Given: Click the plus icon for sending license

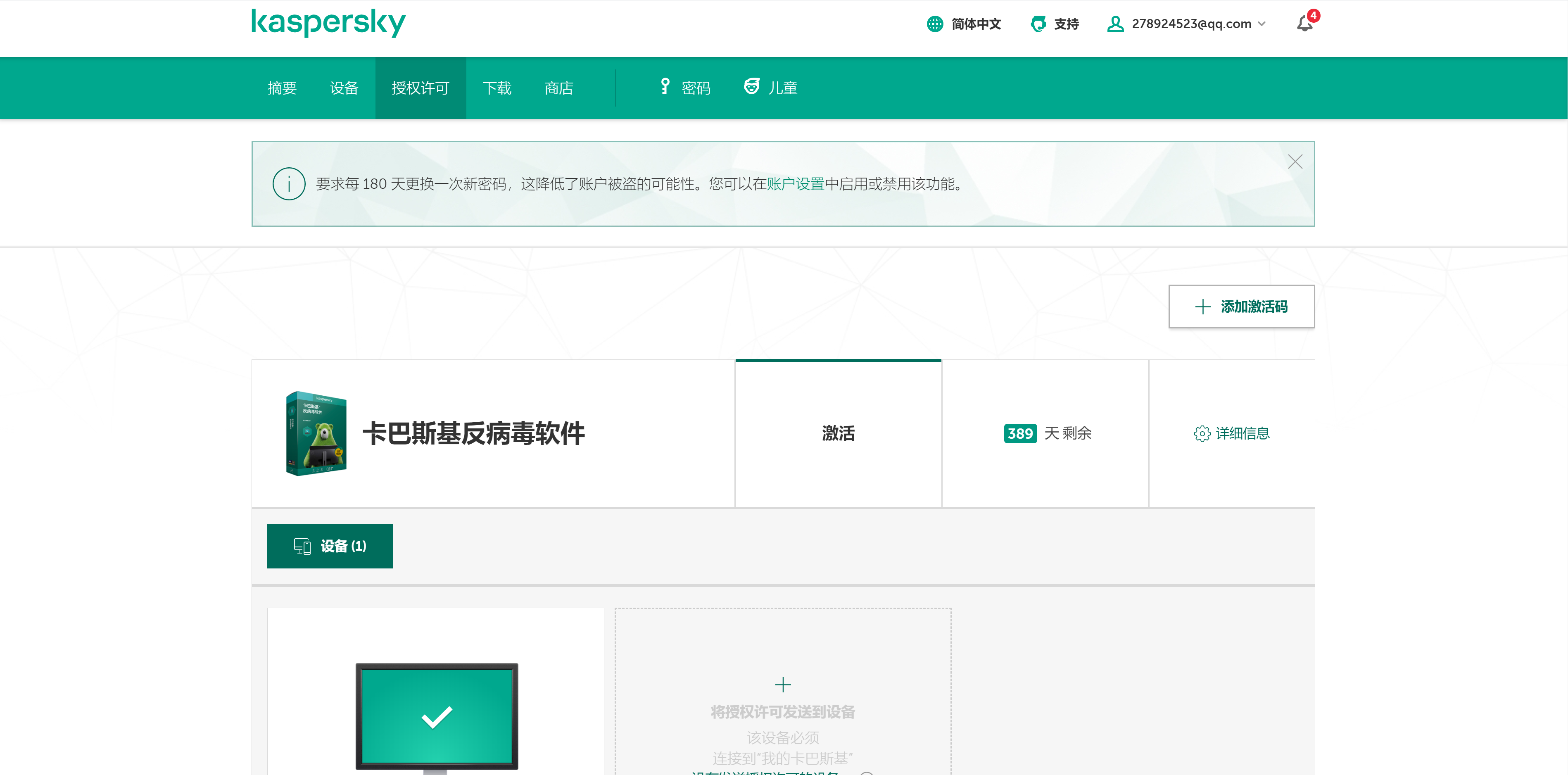Looking at the screenshot, I should tap(783, 685).
